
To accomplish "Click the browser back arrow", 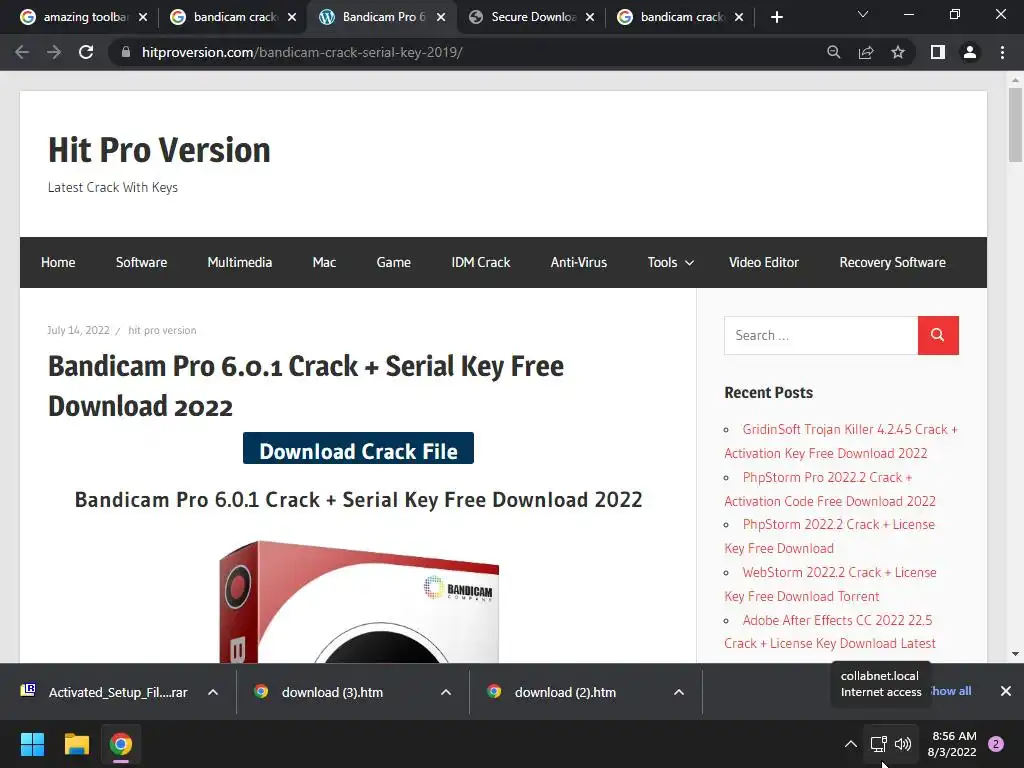I will [x=22, y=52].
